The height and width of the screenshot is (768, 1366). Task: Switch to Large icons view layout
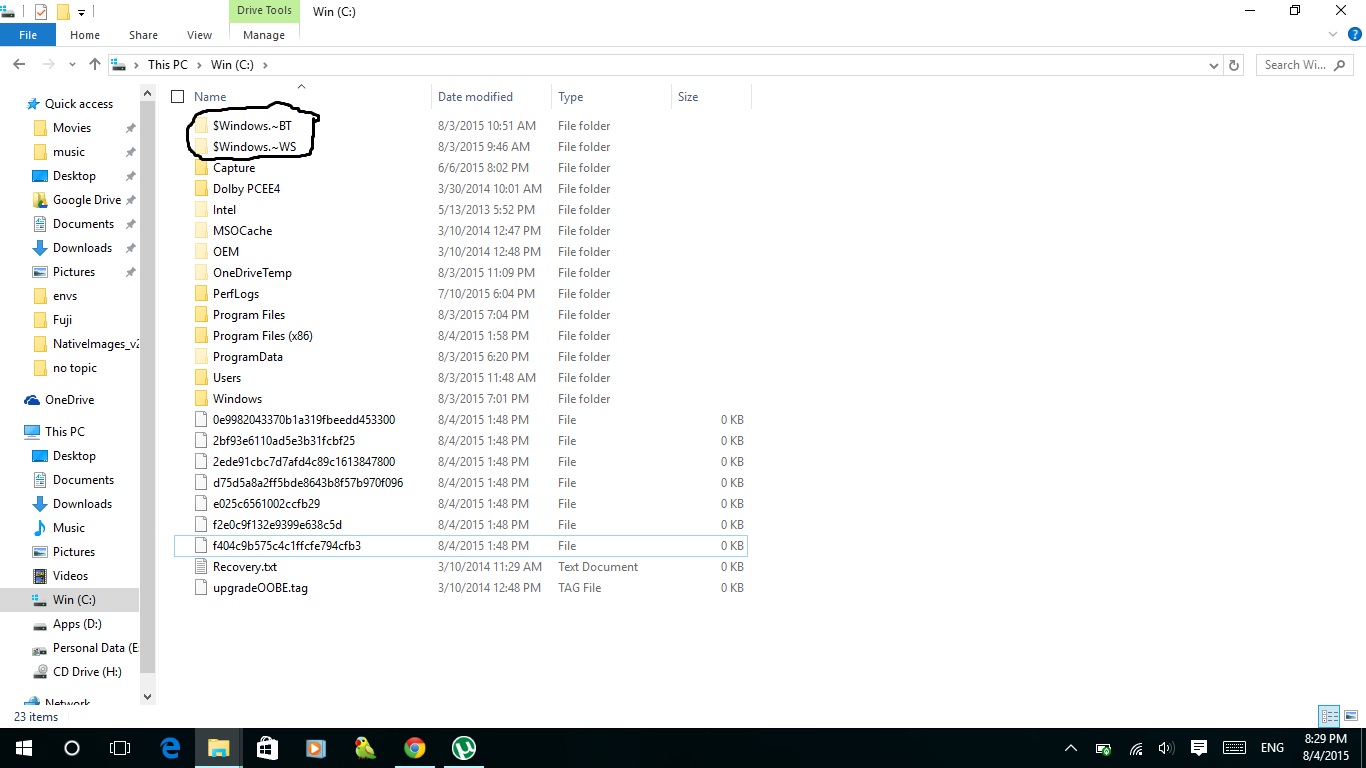pos(1351,716)
